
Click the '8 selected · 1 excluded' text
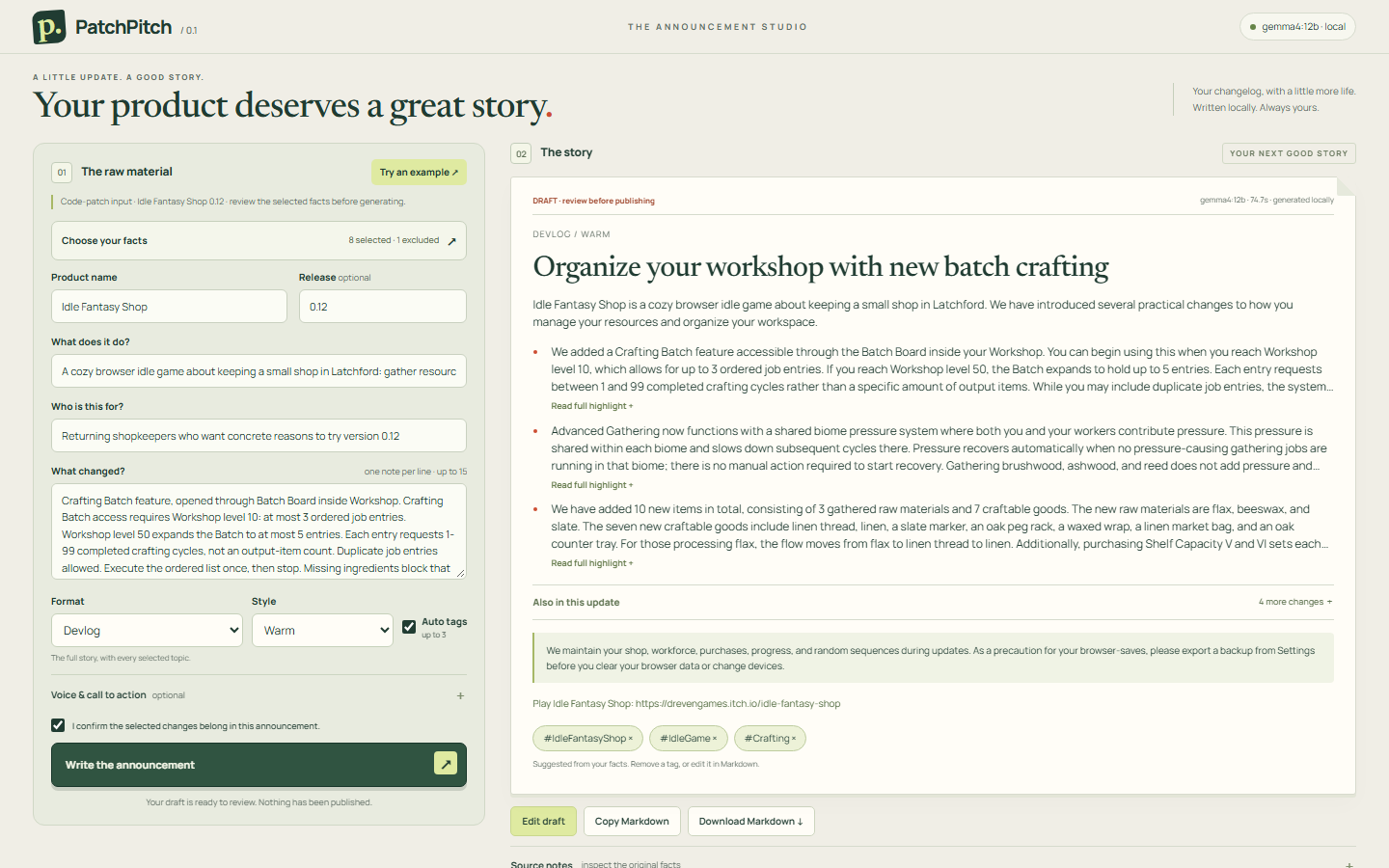[394, 241]
